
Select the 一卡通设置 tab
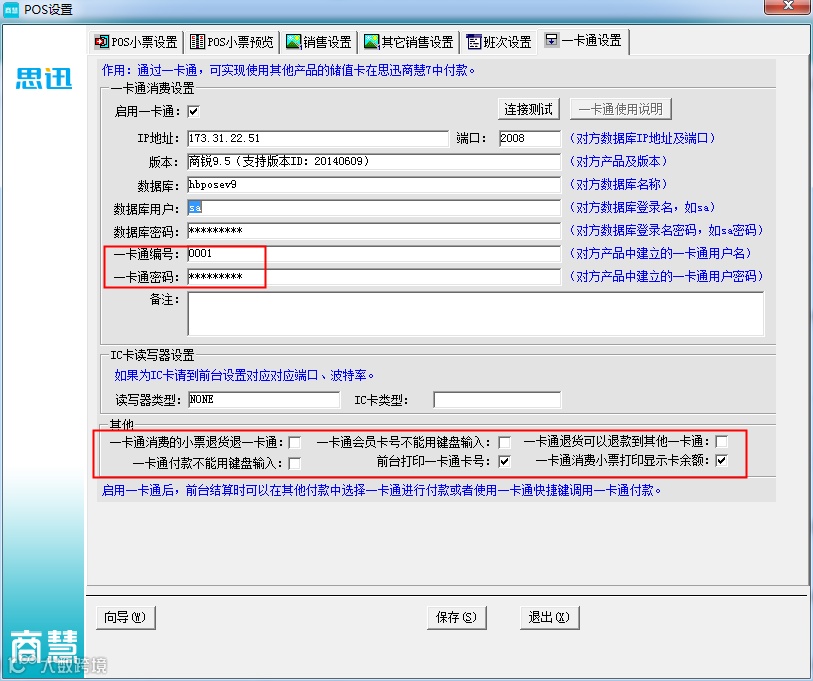[583, 40]
